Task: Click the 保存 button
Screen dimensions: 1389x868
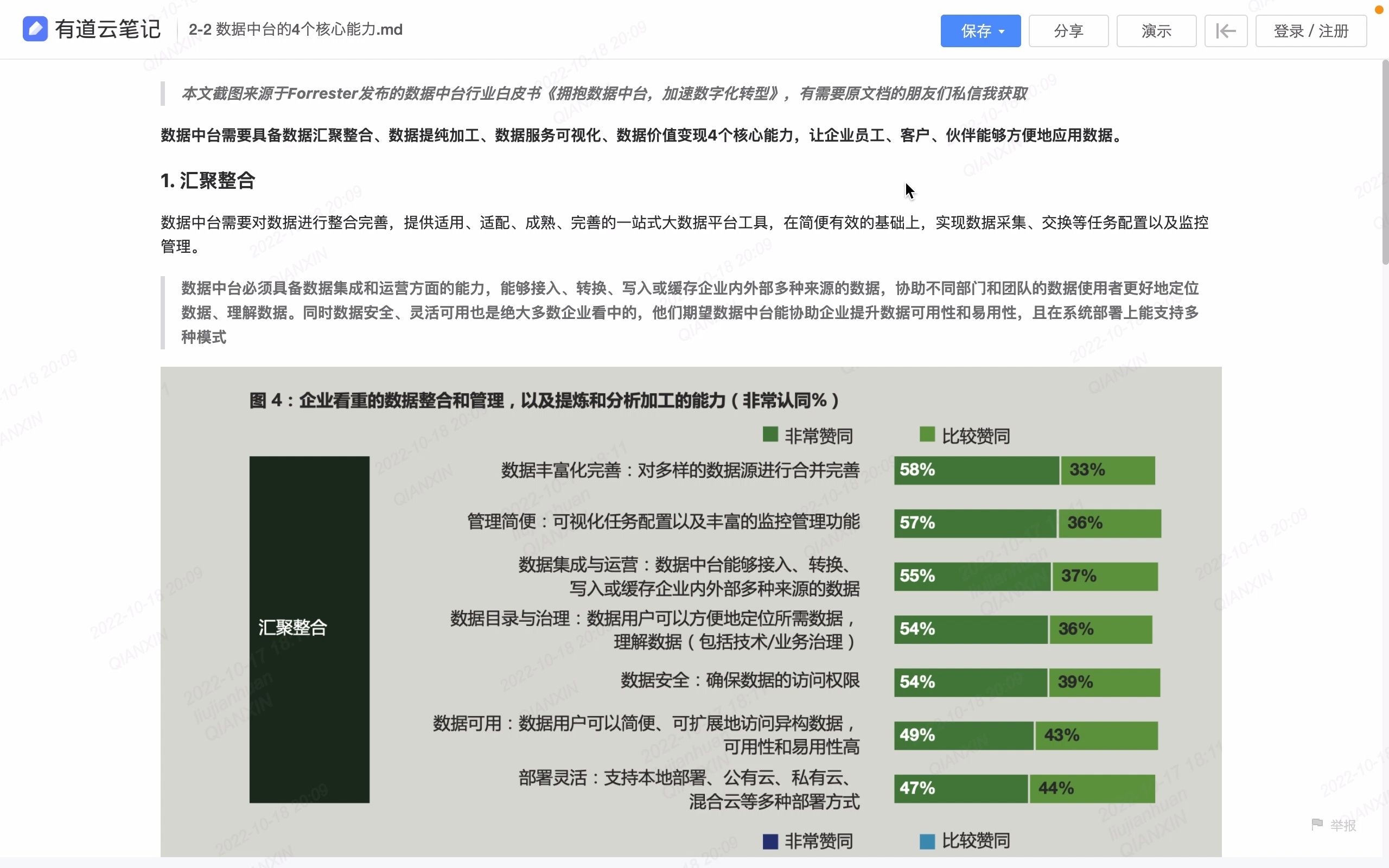Action: 980,31
